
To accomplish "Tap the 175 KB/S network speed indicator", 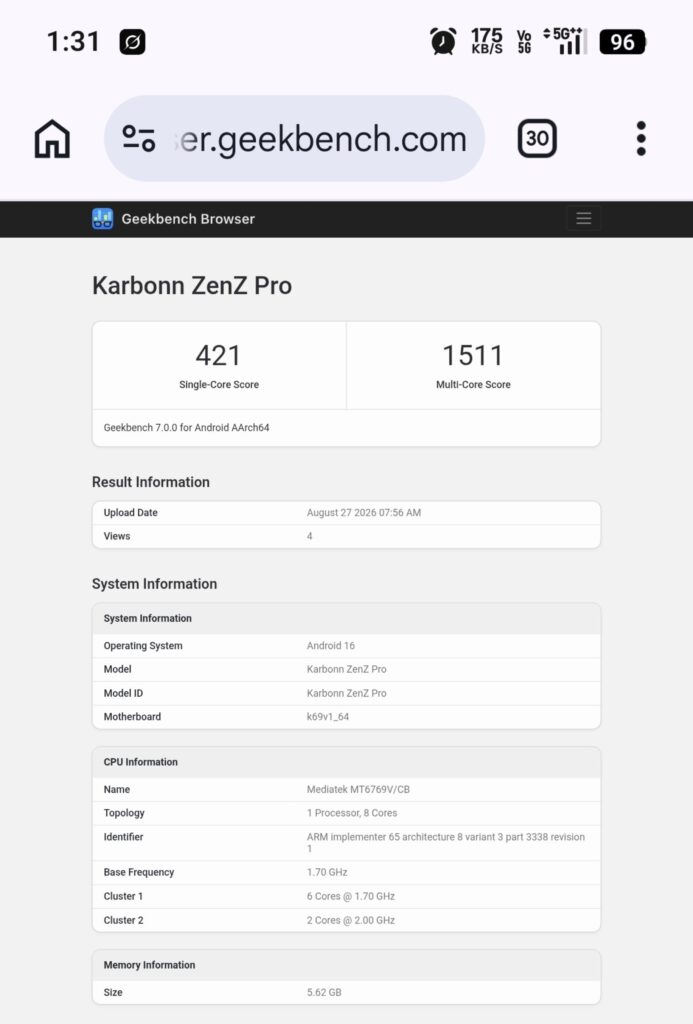I will pos(487,40).
